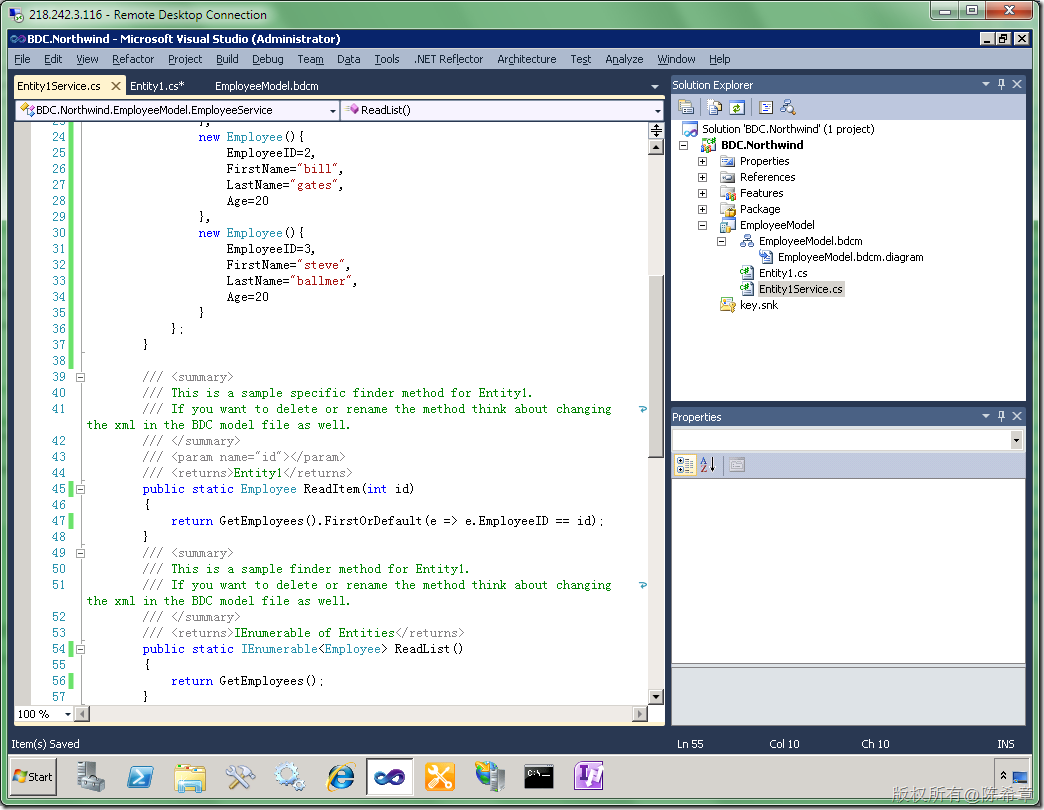Collapse the BDC.Northwind project node

(683, 145)
